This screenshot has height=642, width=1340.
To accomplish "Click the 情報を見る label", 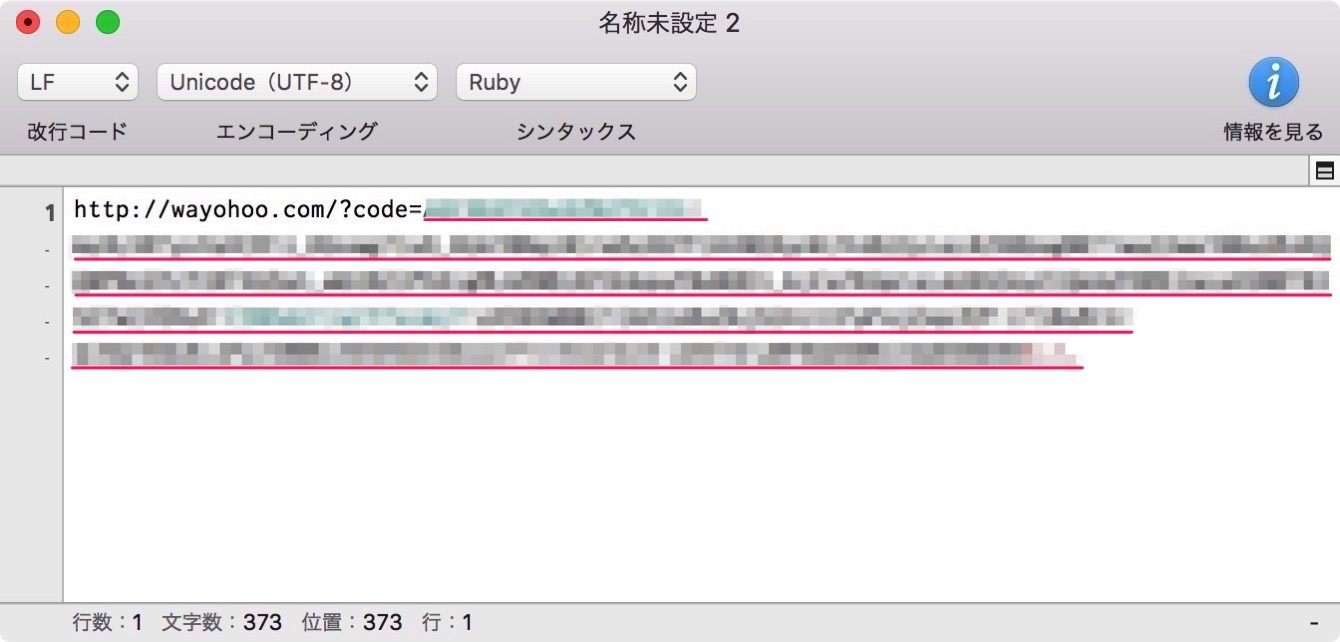I will tap(1273, 132).
